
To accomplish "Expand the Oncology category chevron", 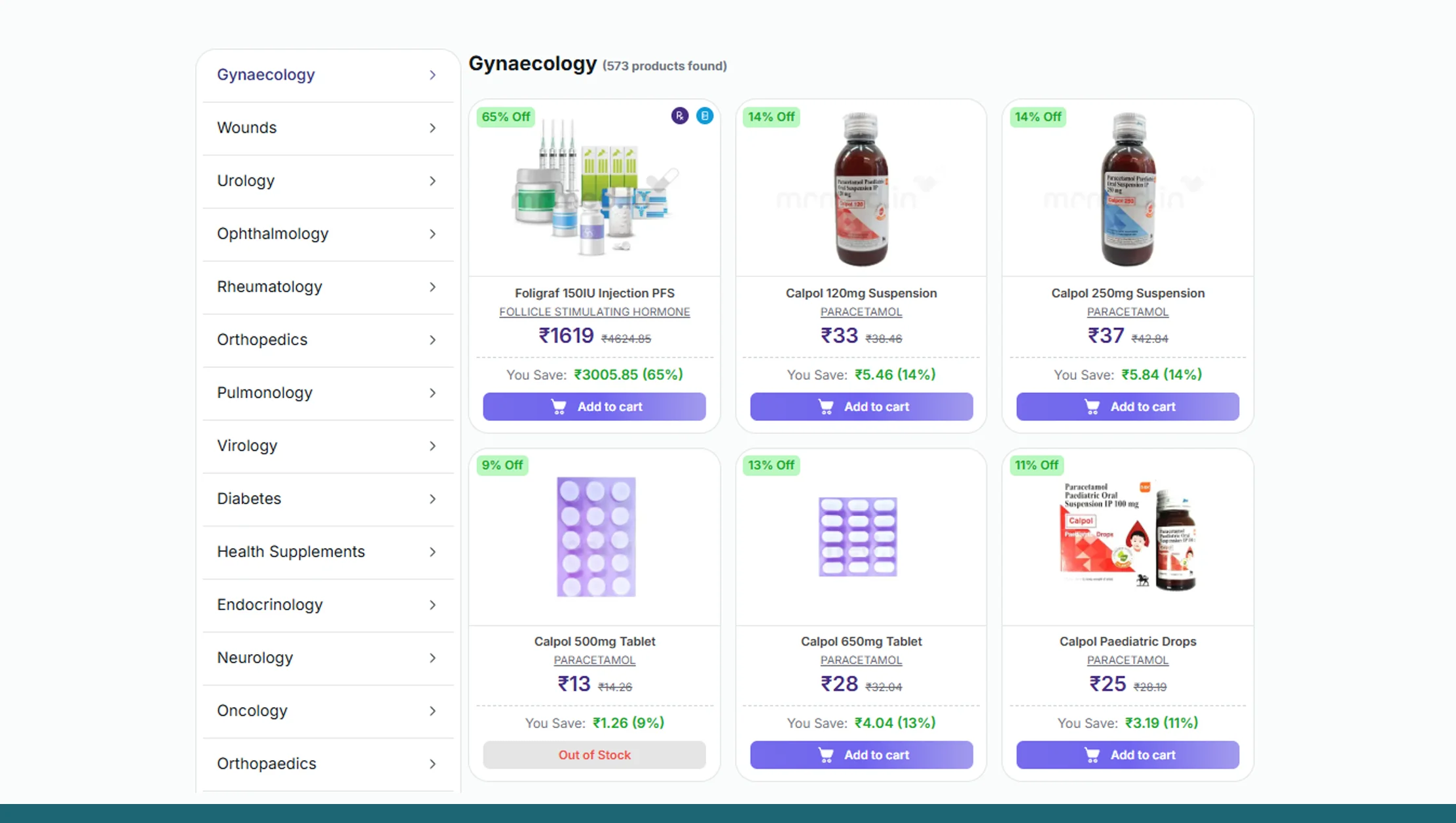I will pyautogui.click(x=432, y=711).
